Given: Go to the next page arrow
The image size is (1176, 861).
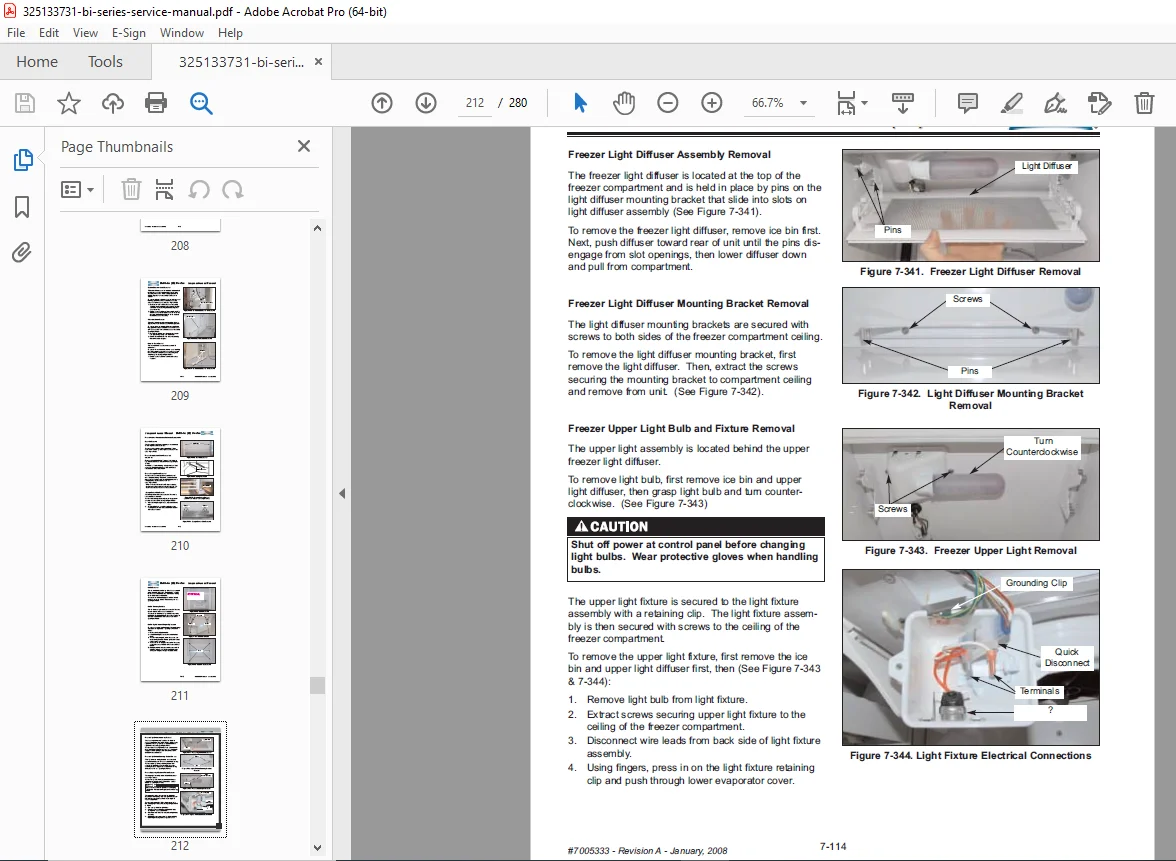Looking at the screenshot, I should 426,103.
